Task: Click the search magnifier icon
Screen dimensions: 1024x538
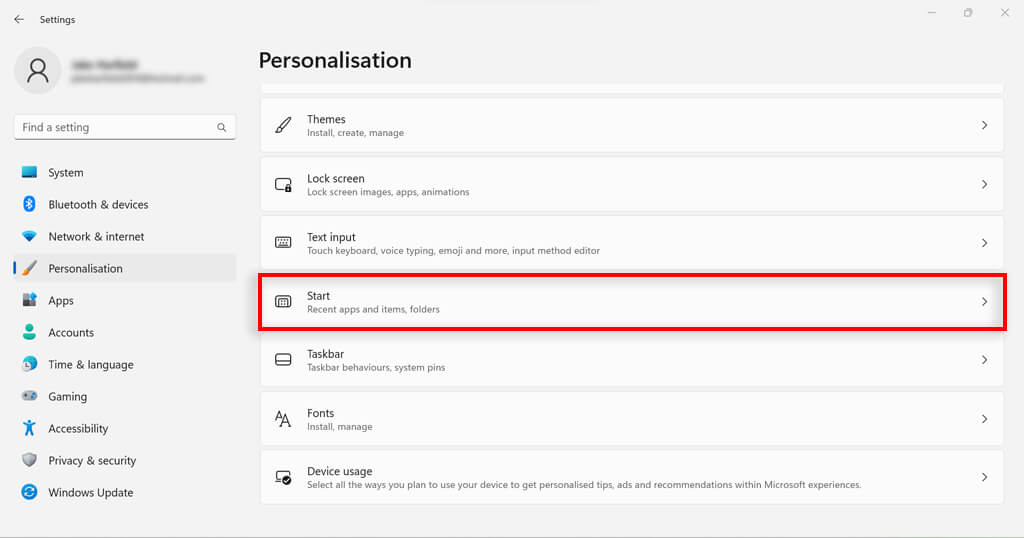Action: coord(222,128)
